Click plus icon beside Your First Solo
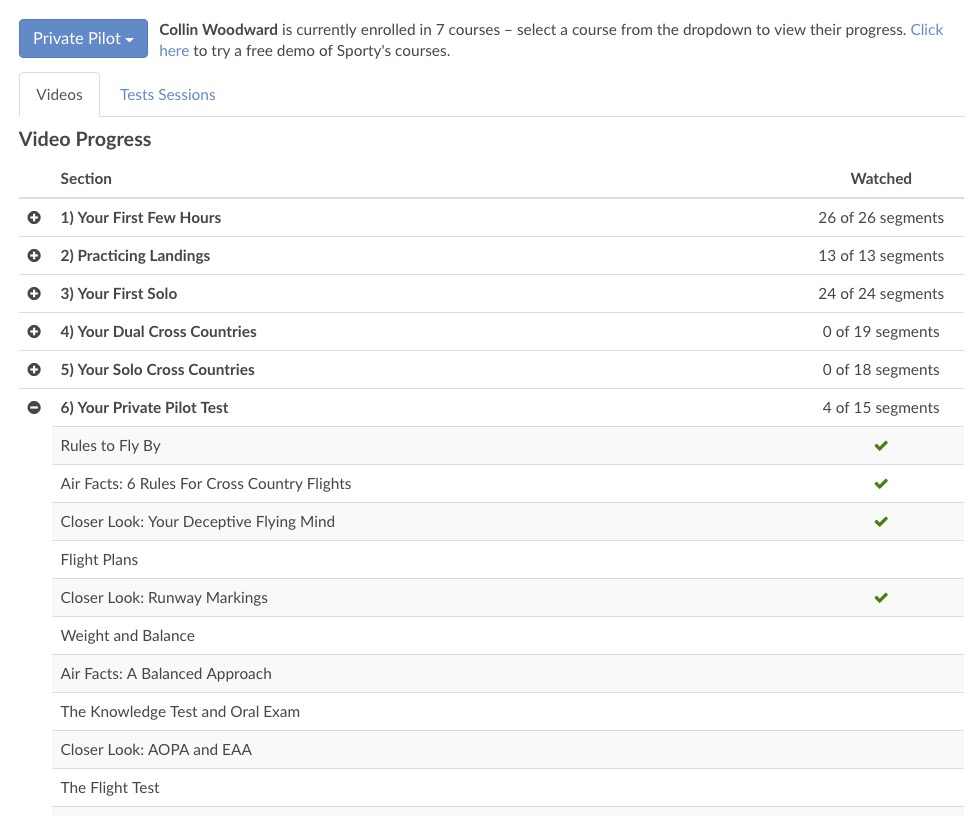The width and height of the screenshot is (980, 816). coord(34,294)
